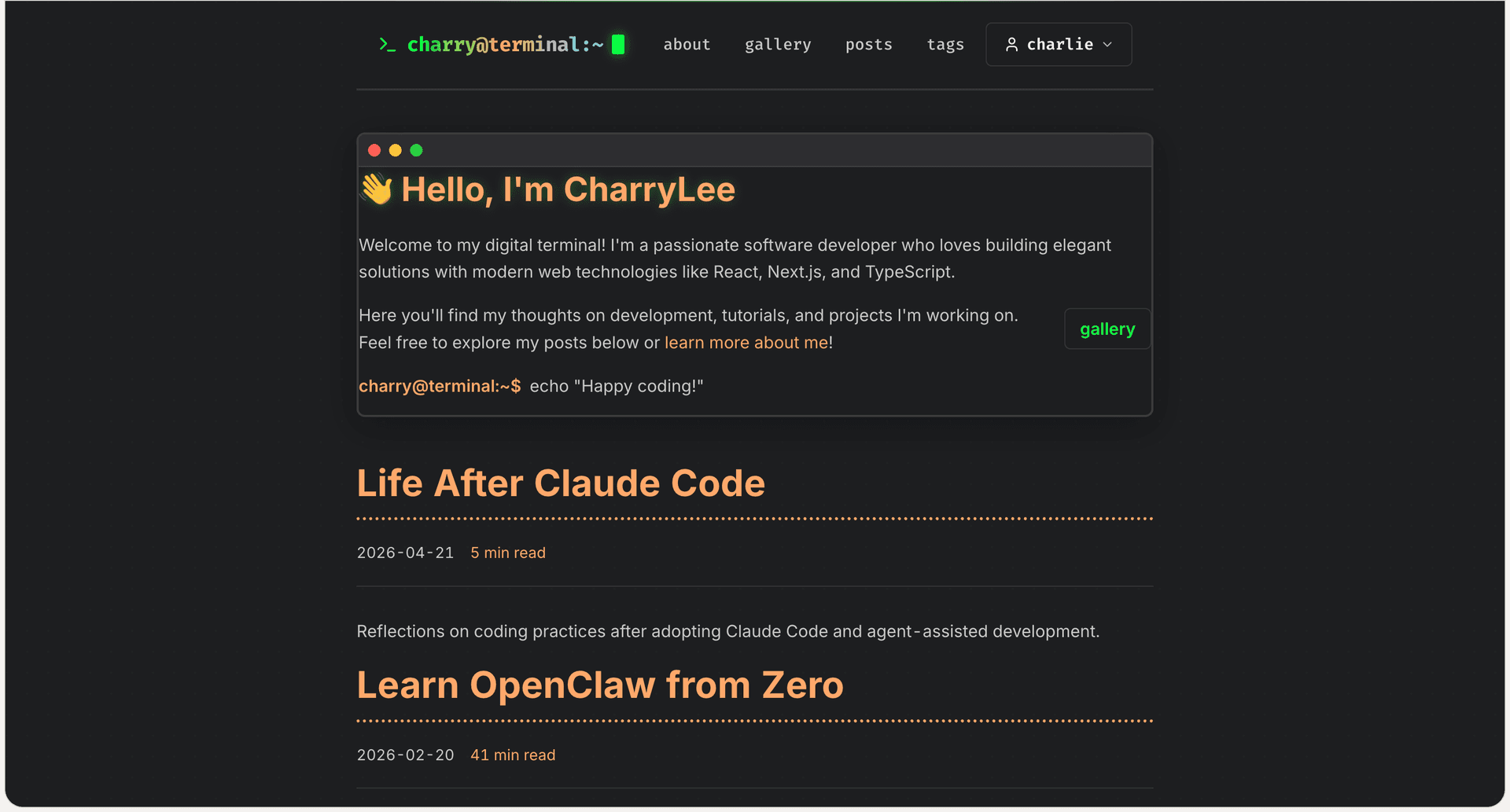1510x812 pixels.
Task: Open the tags page
Action: [945, 45]
